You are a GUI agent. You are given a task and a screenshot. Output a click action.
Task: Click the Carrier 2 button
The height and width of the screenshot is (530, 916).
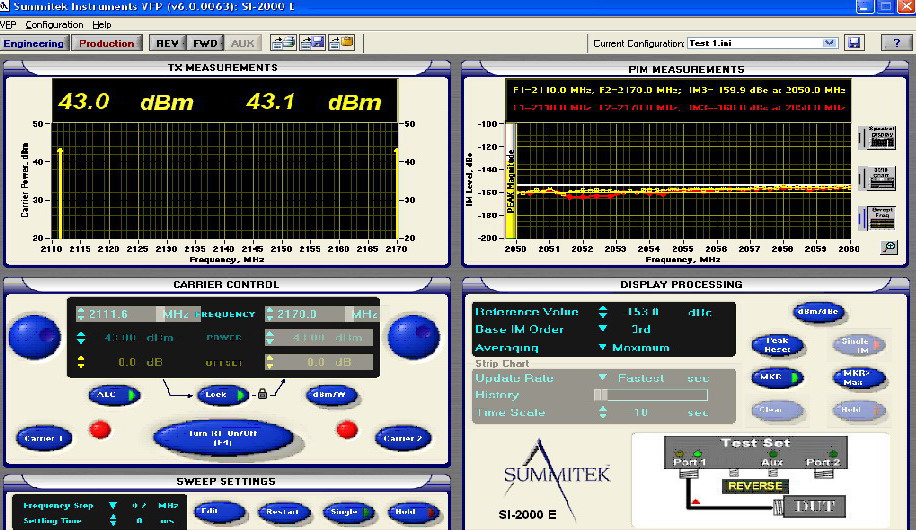(403, 438)
